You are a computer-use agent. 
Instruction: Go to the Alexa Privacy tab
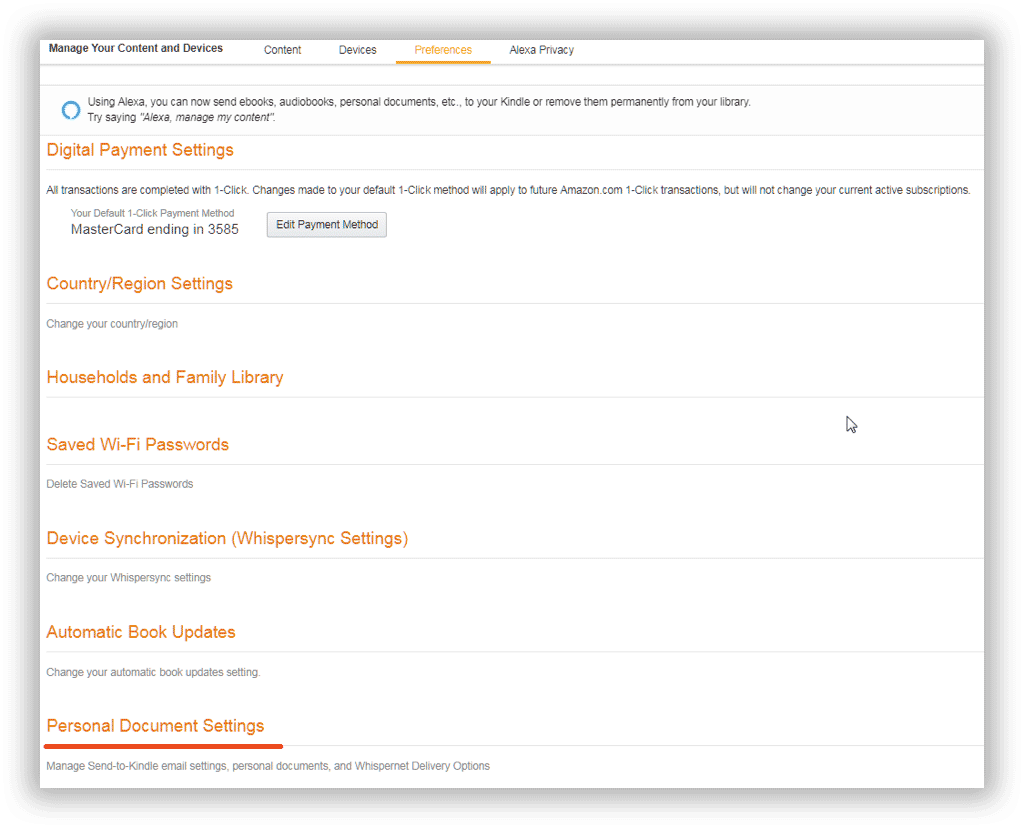541,50
